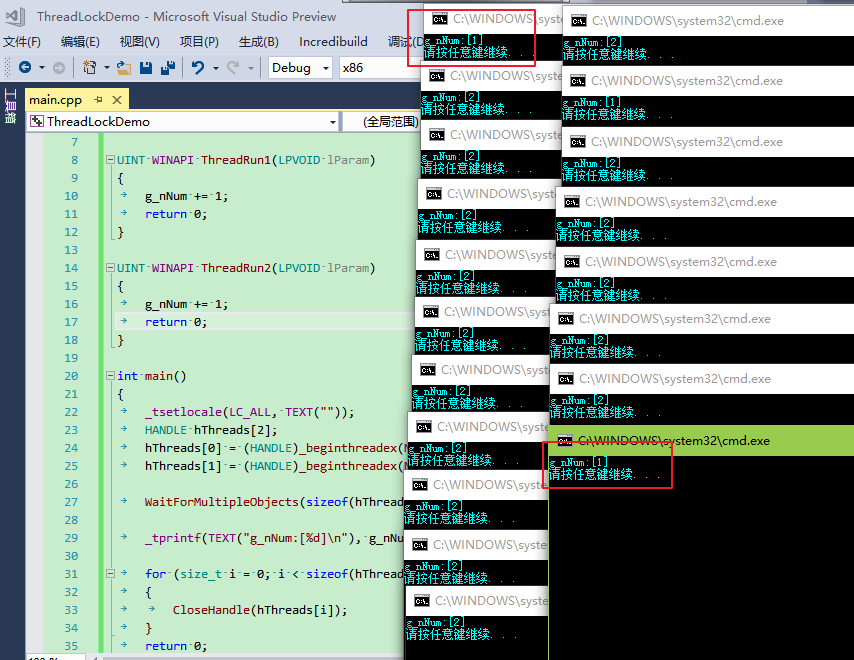Open the 文件(F) menu

tap(21, 41)
